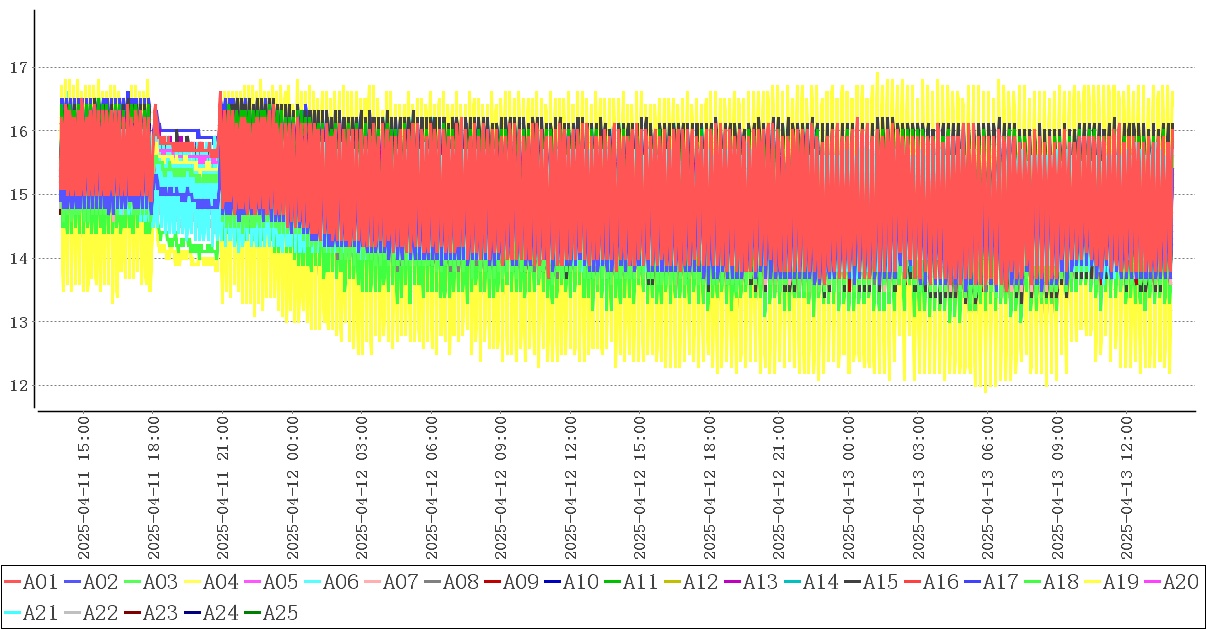Screen dimensions: 1207x630
Task: Toggle the A10 legend entry
Action: pos(580,582)
